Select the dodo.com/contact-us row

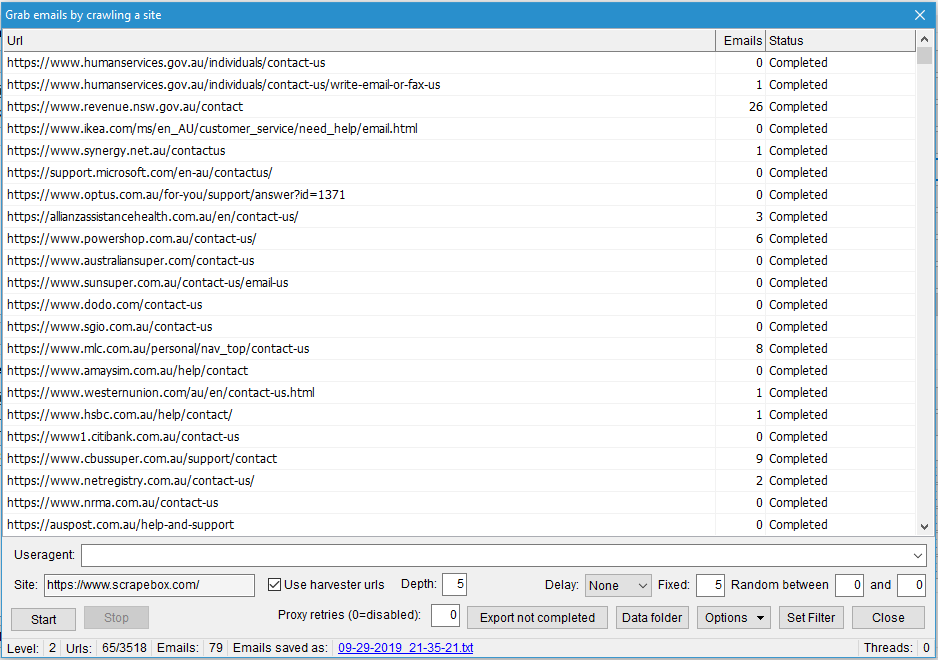coord(459,305)
